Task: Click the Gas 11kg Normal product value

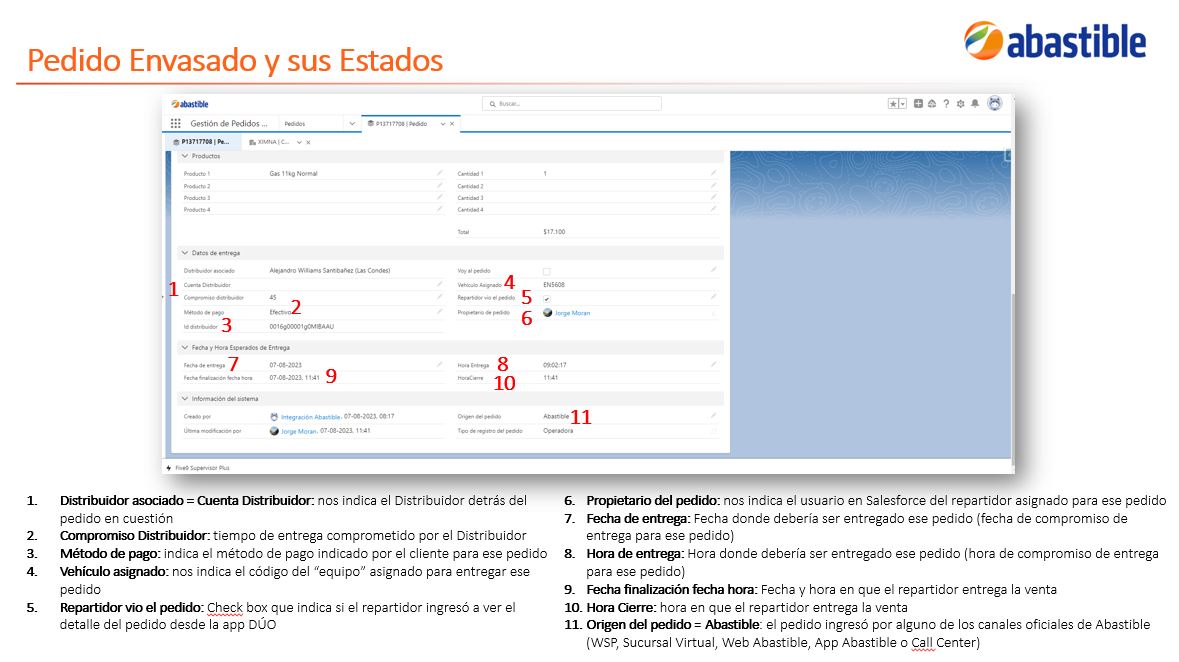Action: [x=293, y=174]
